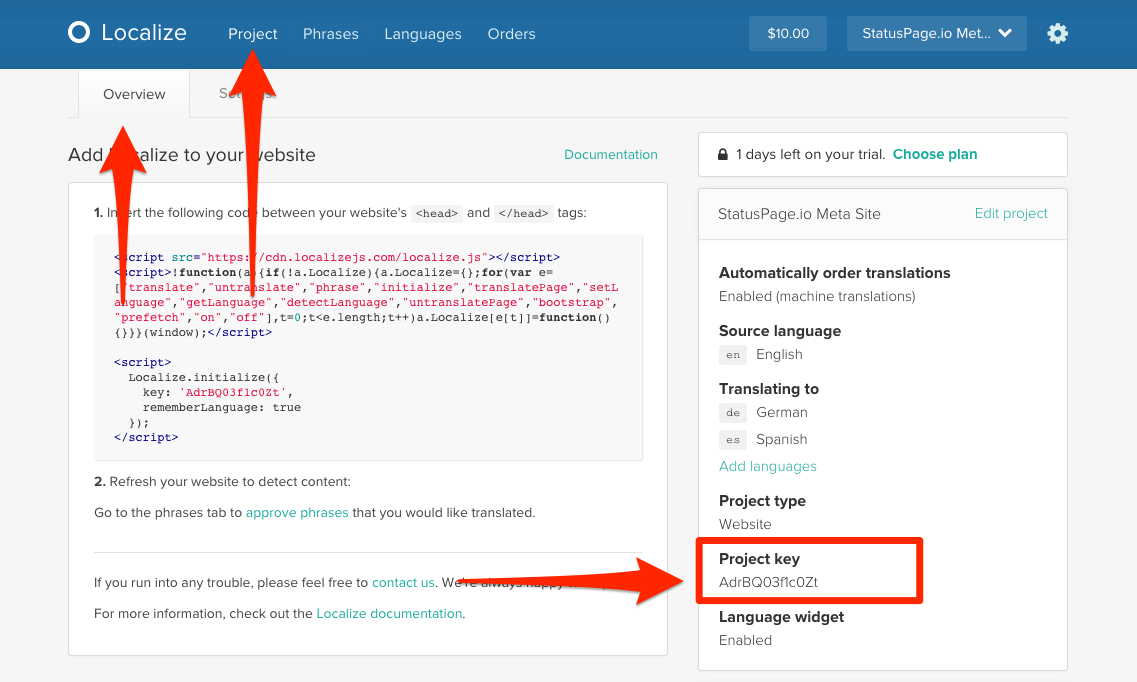Select the German language entry
Viewport: 1137px width, 682px height.
(x=782, y=412)
